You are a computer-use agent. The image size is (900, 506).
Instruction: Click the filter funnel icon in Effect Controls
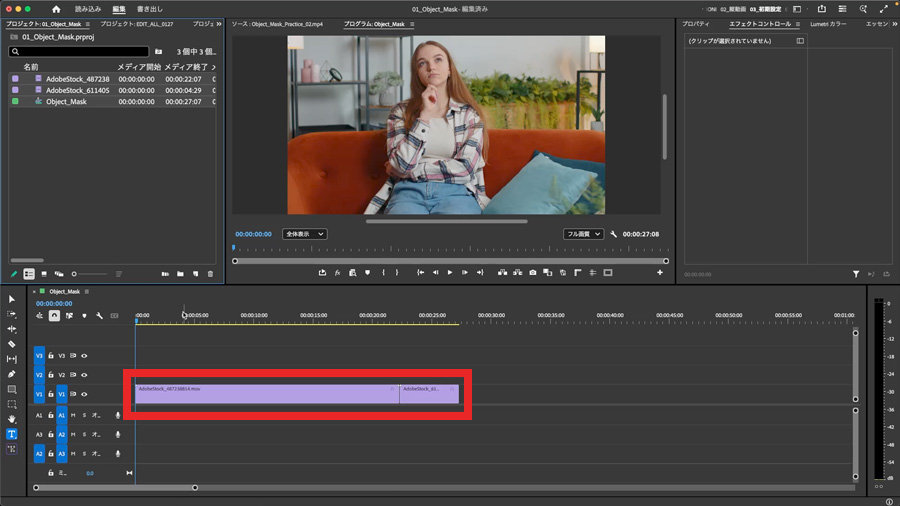[856, 274]
